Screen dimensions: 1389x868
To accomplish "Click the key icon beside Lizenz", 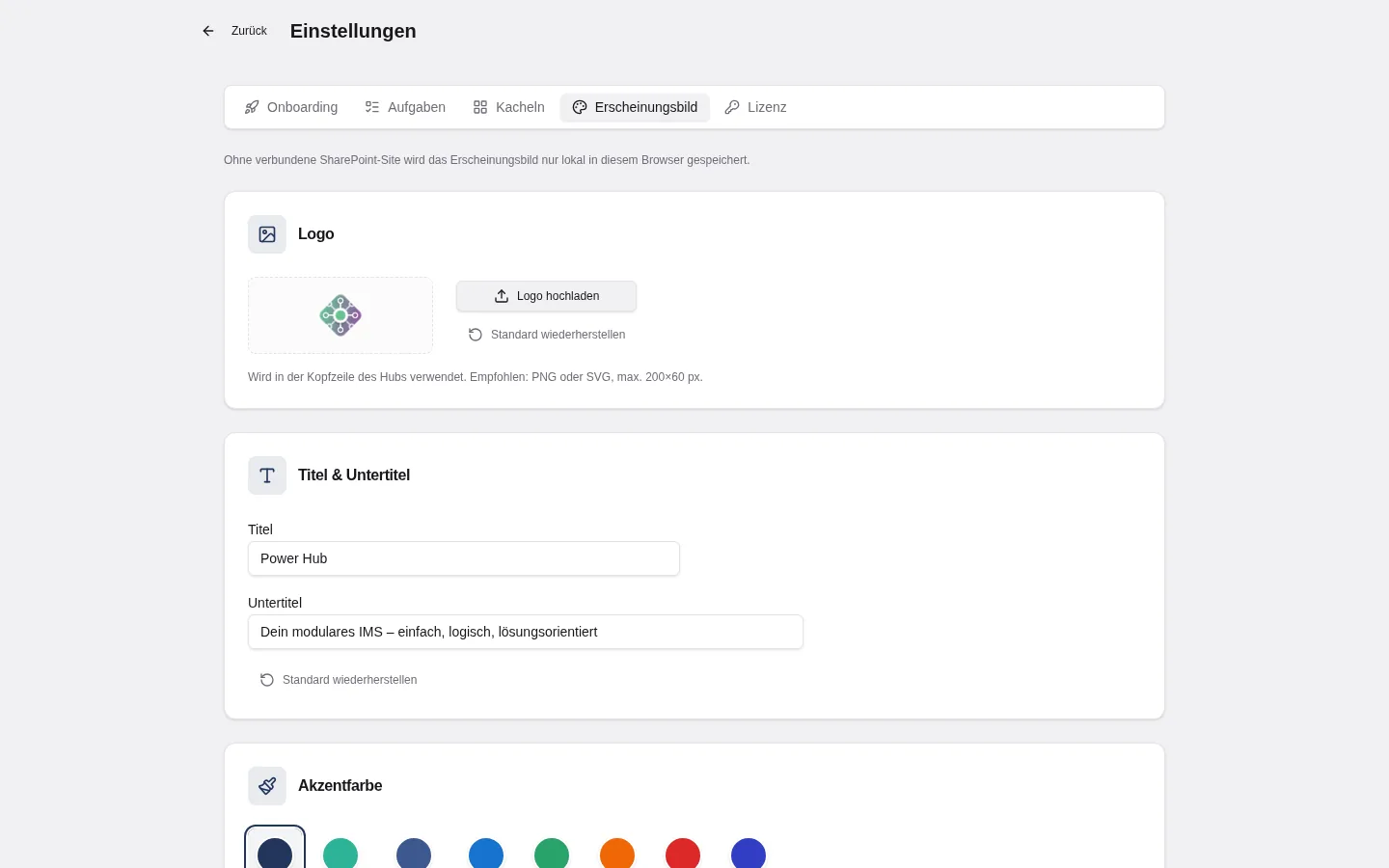I will (x=732, y=107).
